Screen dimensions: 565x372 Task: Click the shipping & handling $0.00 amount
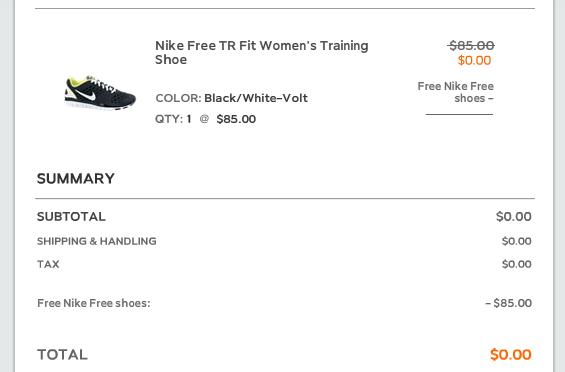tap(517, 241)
